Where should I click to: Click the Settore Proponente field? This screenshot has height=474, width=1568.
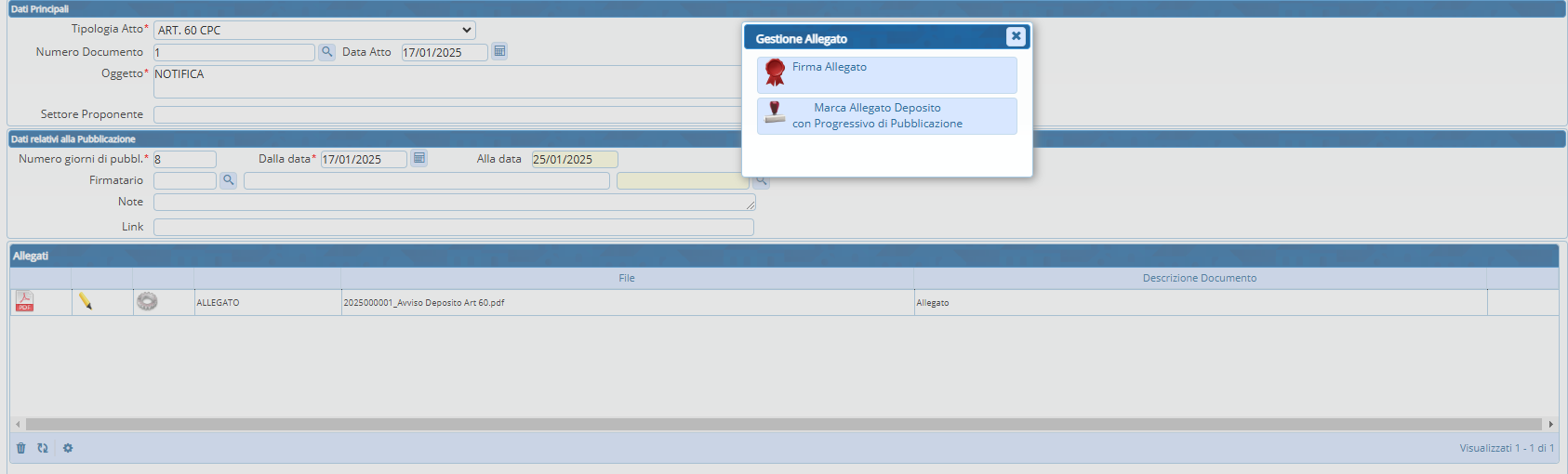pyautogui.click(x=447, y=114)
